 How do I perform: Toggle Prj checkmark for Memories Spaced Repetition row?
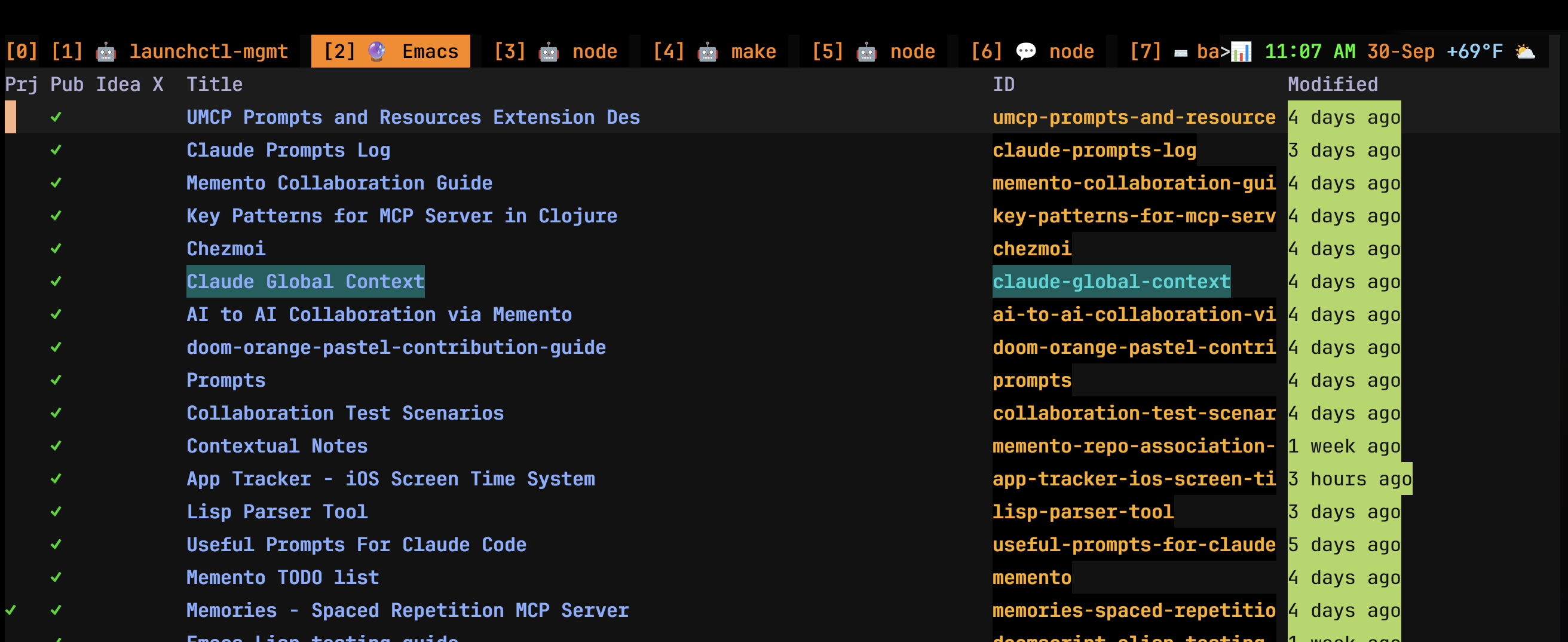pos(11,610)
